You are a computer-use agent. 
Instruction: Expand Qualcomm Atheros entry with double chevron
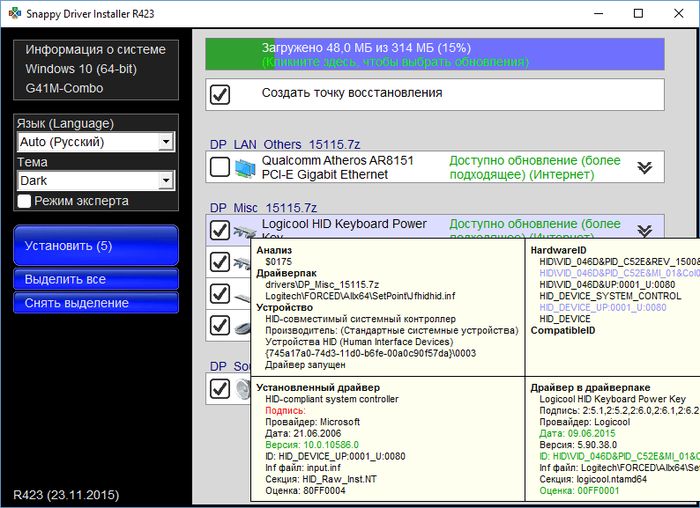[644, 168]
